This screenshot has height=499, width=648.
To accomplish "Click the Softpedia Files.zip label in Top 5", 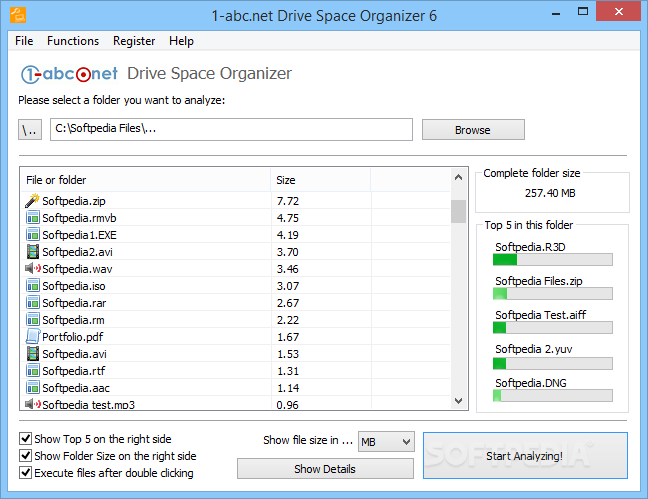I will click(539, 281).
